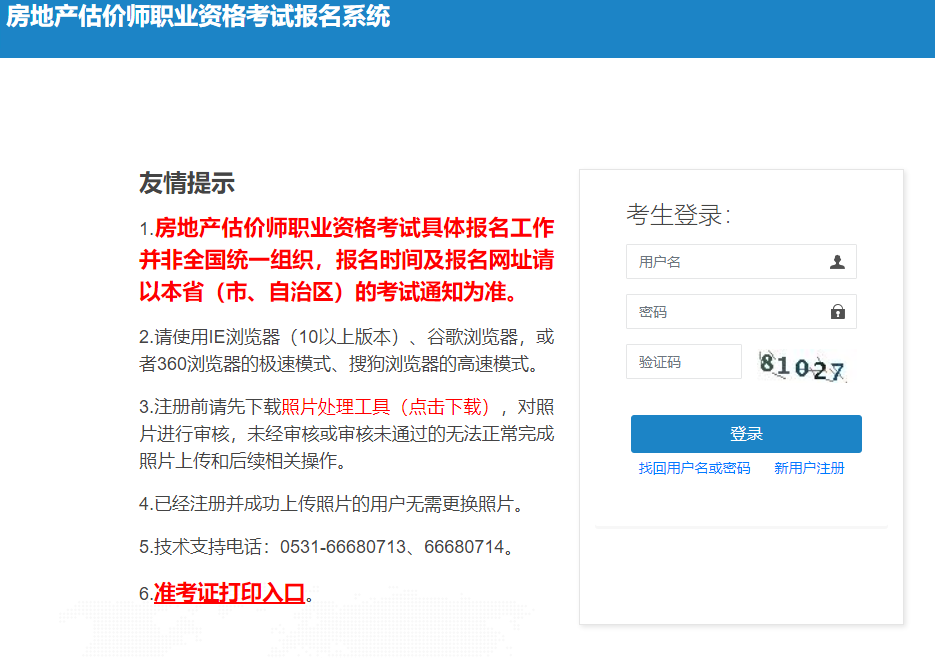Click the lock icon in the password field
This screenshot has width=935, height=658.
pyautogui.click(x=841, y=311)
